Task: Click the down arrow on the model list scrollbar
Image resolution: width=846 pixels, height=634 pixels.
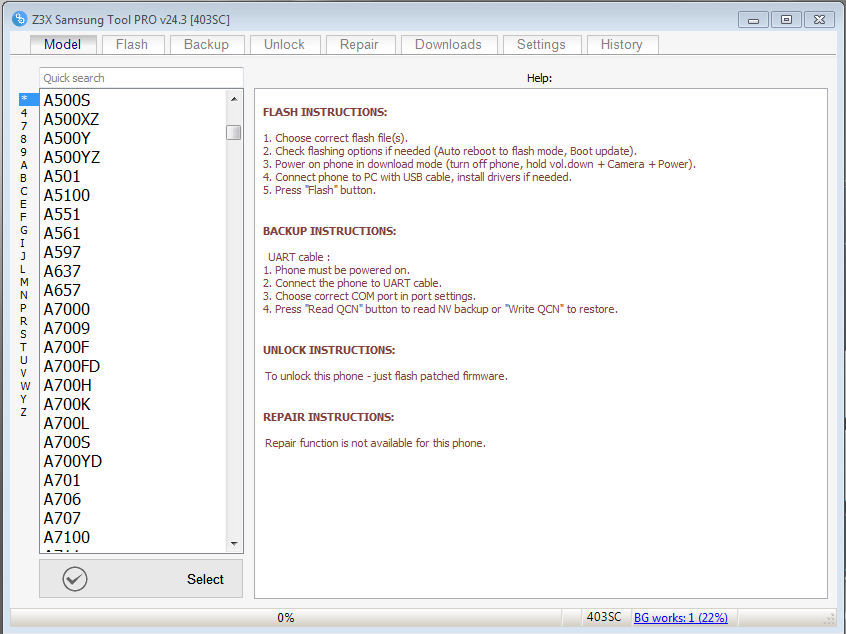Action: [x=233, y=543]
